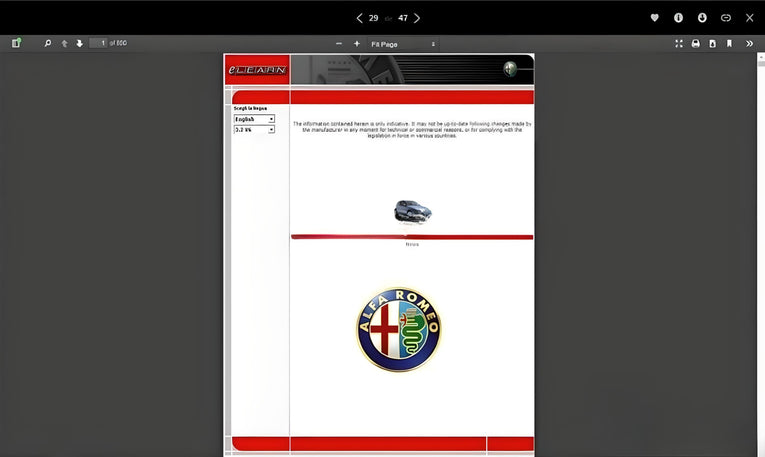Copy link using the chain icon
The image size is (765, 457).
tap(726, 18)
